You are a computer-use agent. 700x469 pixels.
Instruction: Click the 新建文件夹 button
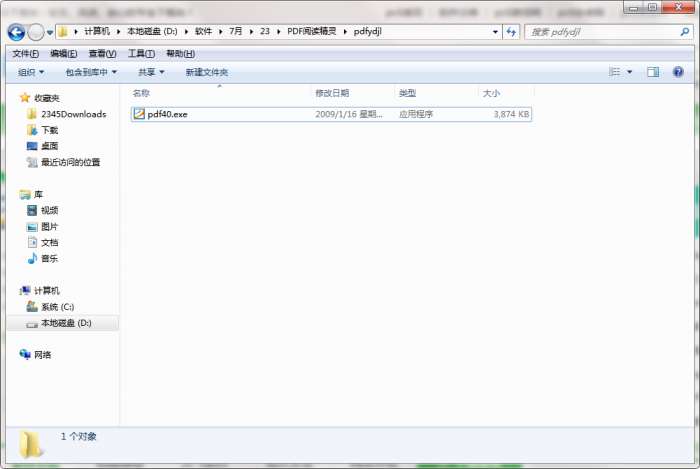coord(207,72)
